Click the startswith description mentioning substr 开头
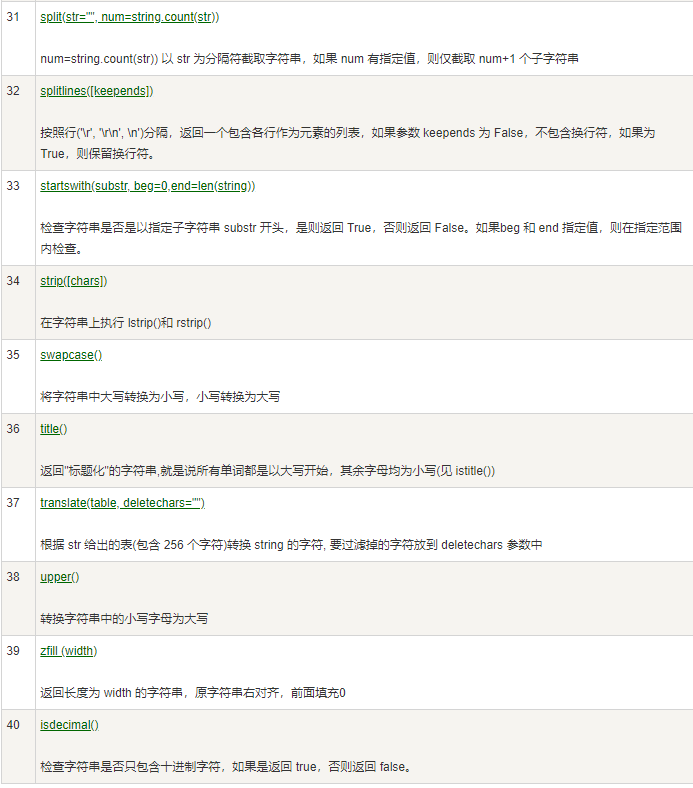 (x=361, y=238)
